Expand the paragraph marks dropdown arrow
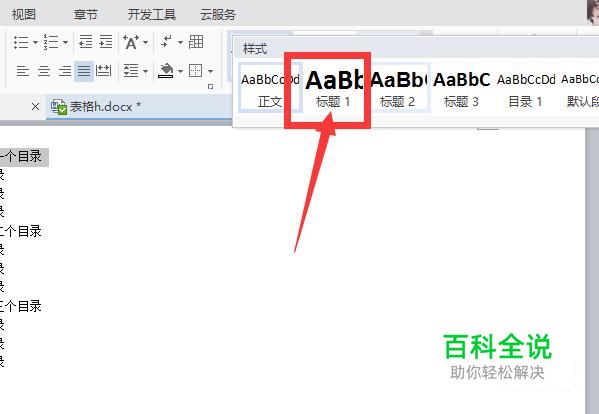Screen dimensions: 599x414 180,42
